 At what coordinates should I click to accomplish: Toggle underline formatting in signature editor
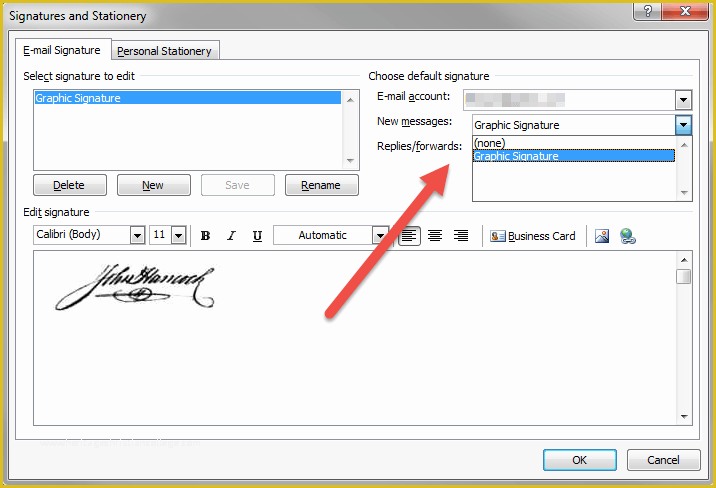click(x=258, y=236)
